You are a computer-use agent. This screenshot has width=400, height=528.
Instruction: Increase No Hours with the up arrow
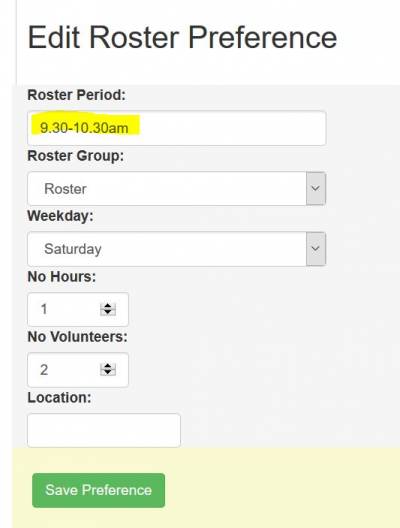(108, 306)
